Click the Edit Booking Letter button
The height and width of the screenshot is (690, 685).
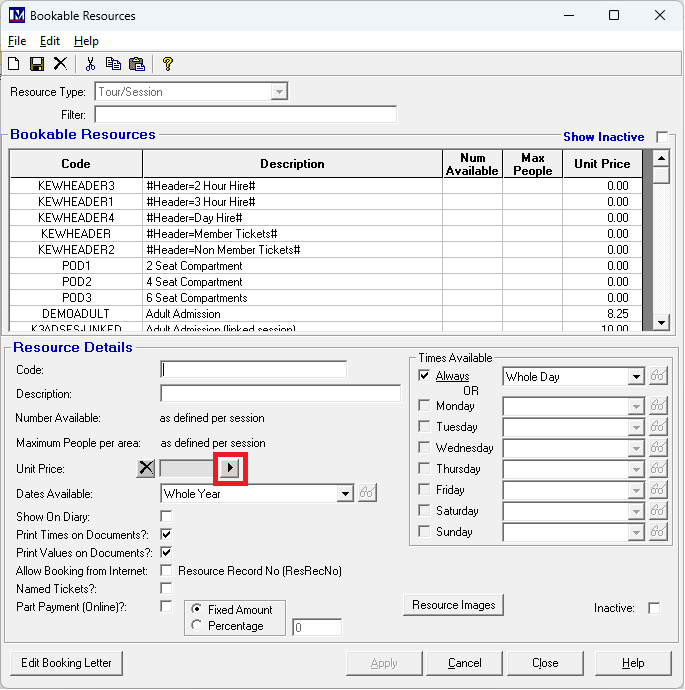(66, 663)
